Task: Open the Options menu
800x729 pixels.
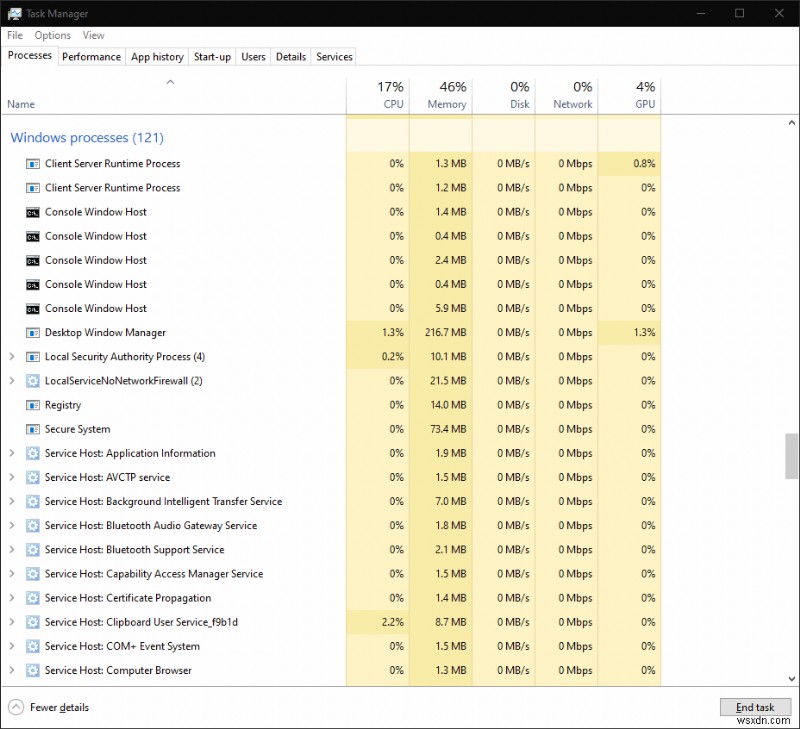Action: (x=52, y=35)
